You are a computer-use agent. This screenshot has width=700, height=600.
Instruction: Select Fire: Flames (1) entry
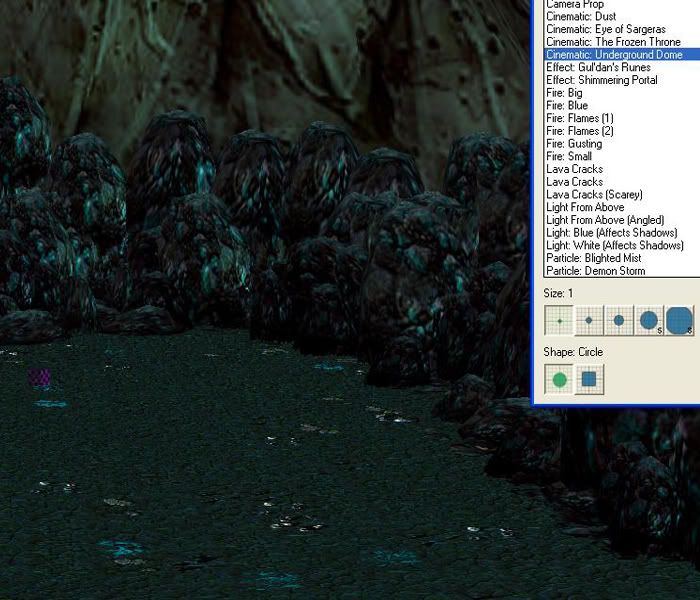(x=580, y=118)
